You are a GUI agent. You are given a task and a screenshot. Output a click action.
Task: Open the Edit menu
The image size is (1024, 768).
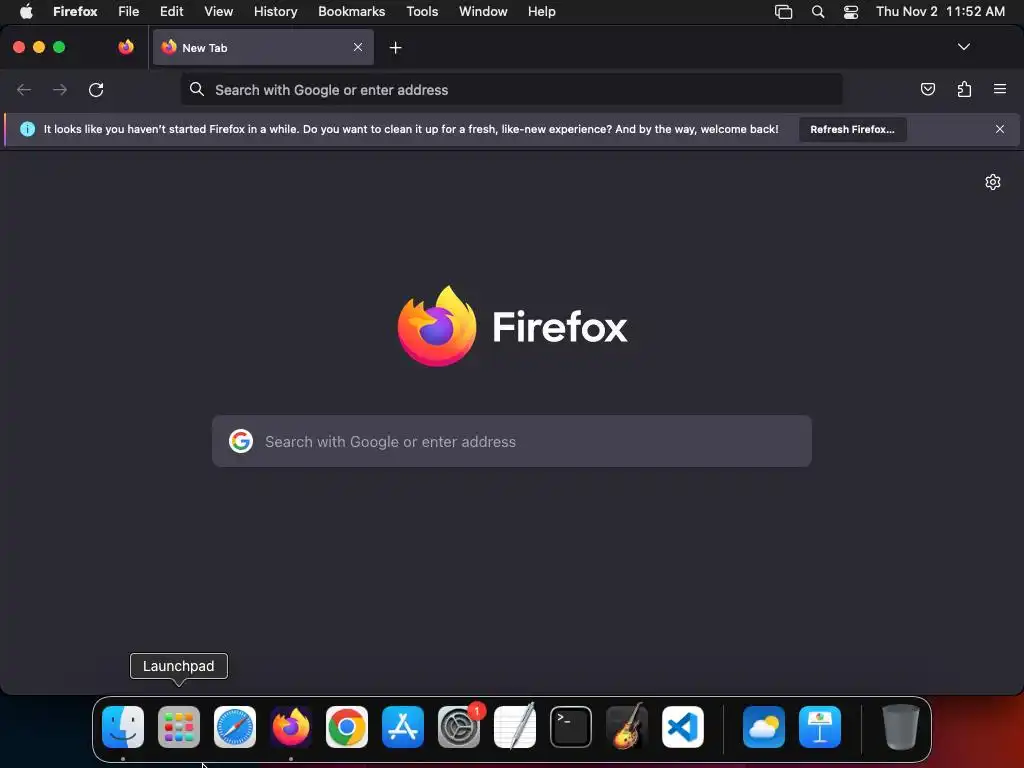[x=171, y=12]
